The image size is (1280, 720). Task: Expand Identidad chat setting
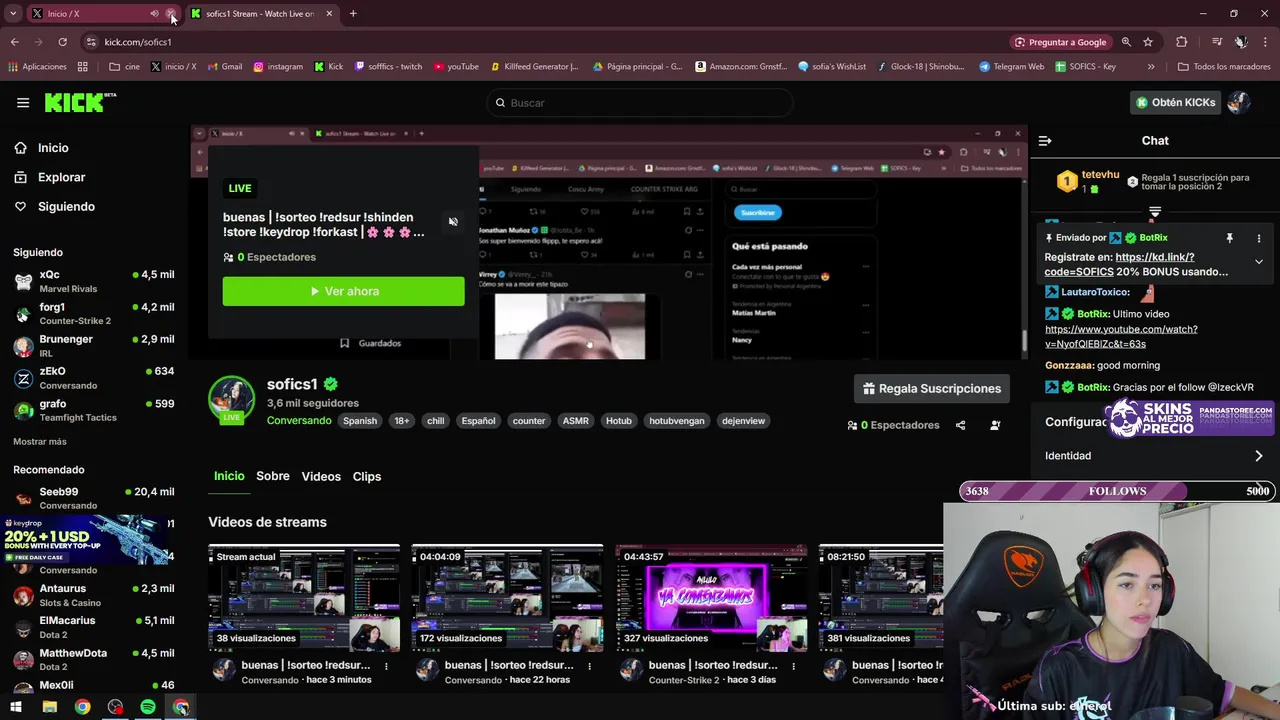click(1155, 456)
